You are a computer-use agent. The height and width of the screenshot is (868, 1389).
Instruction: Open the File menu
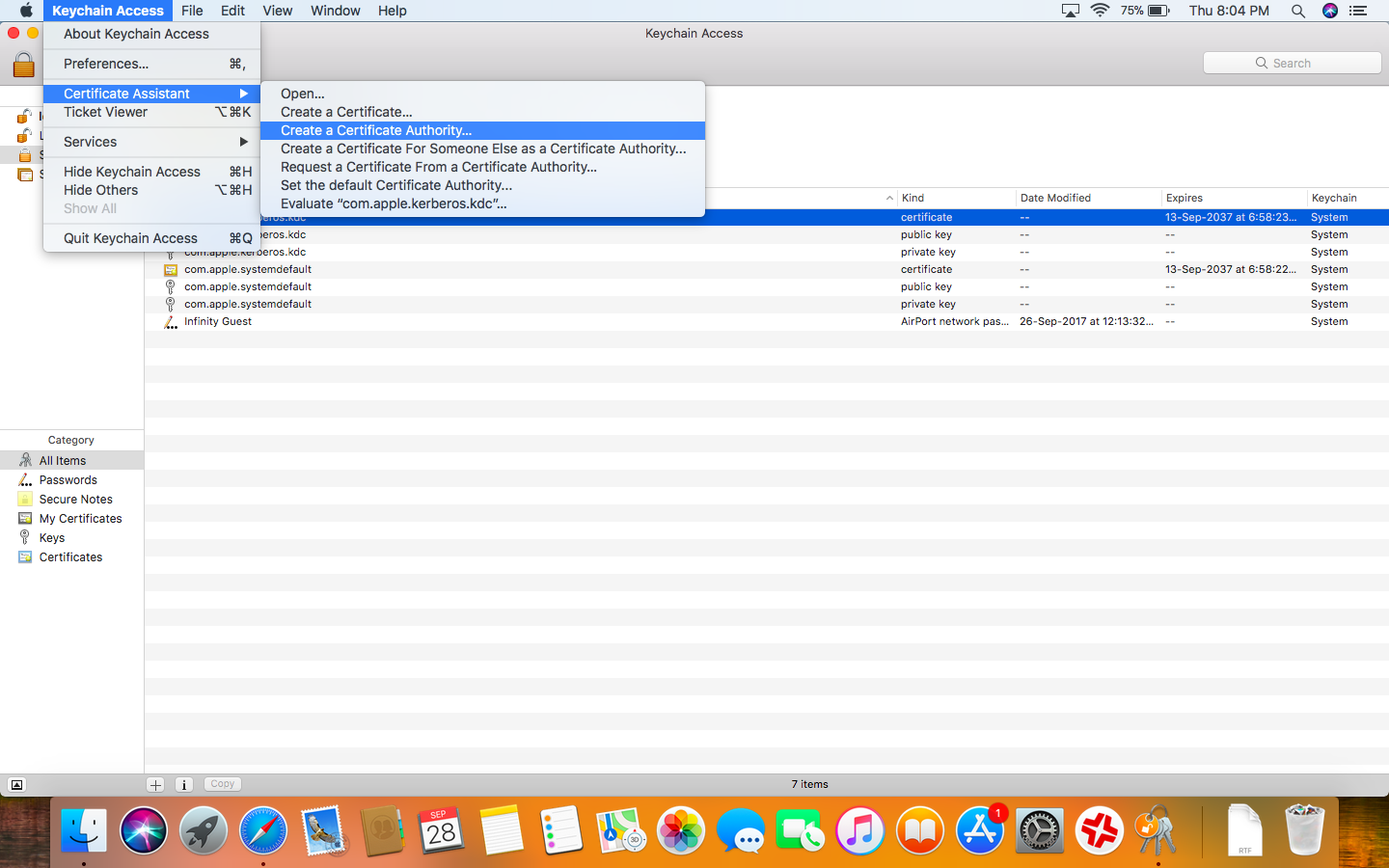tap(192, 11)
